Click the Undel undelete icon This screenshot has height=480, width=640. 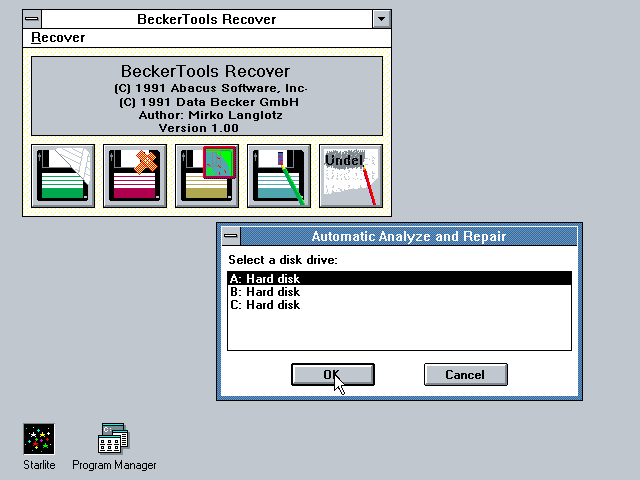(x=351, y=176)
